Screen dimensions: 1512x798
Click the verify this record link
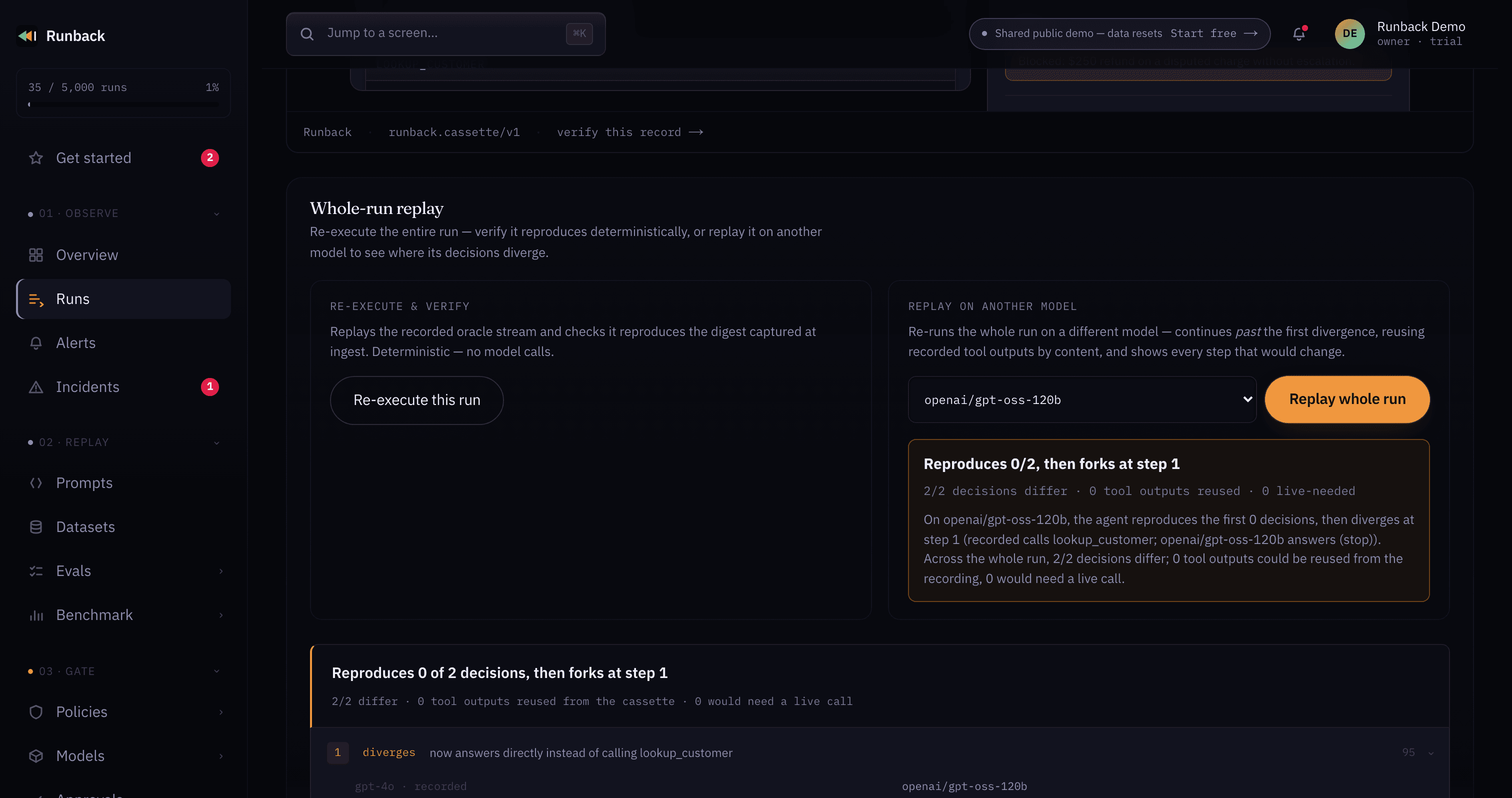coord(630,132)
